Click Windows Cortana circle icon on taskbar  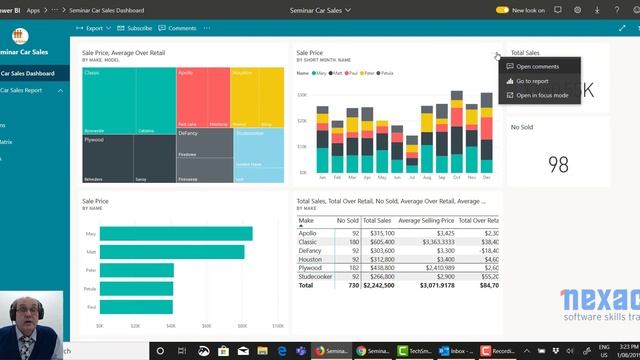(x=160, y=351)
